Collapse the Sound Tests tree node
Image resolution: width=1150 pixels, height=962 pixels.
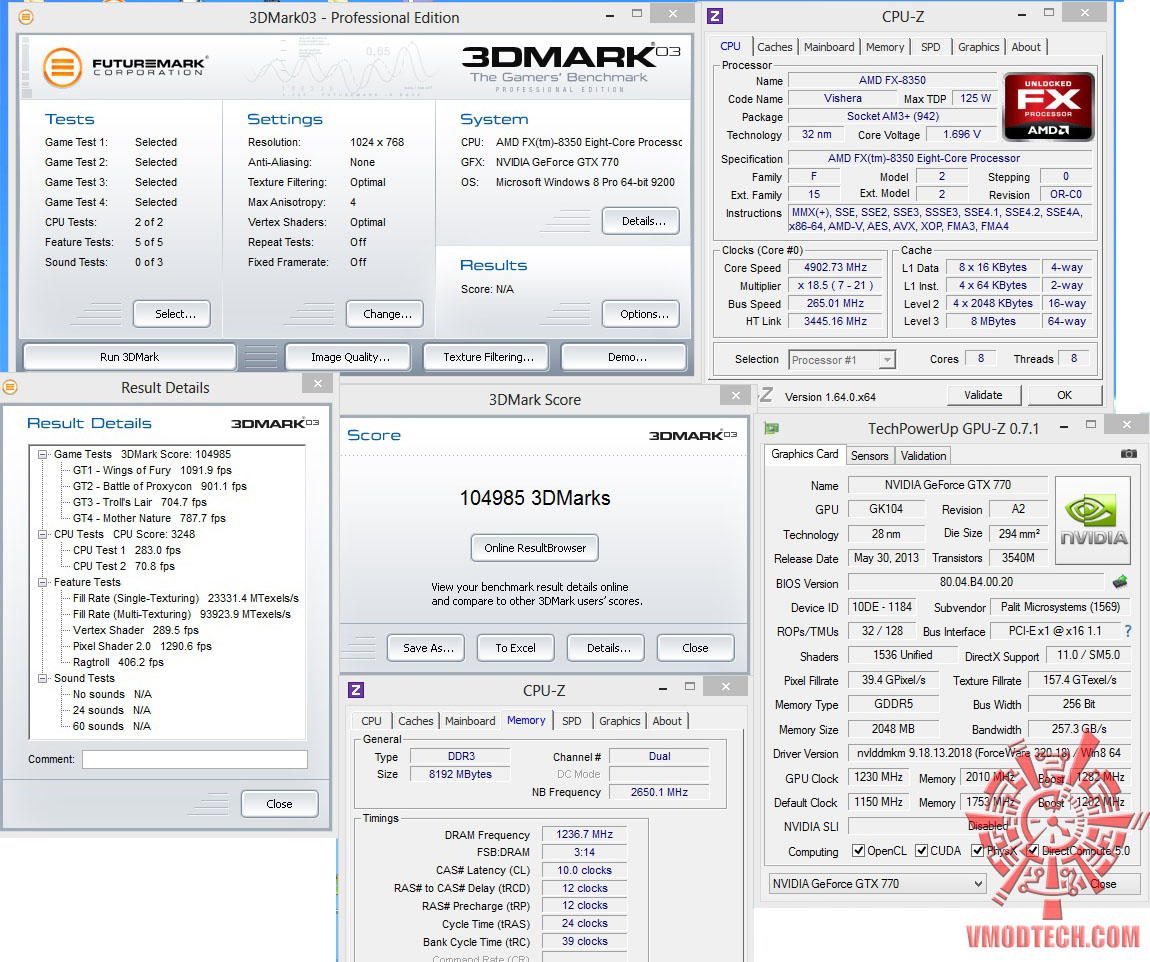[x=43, y=678]
